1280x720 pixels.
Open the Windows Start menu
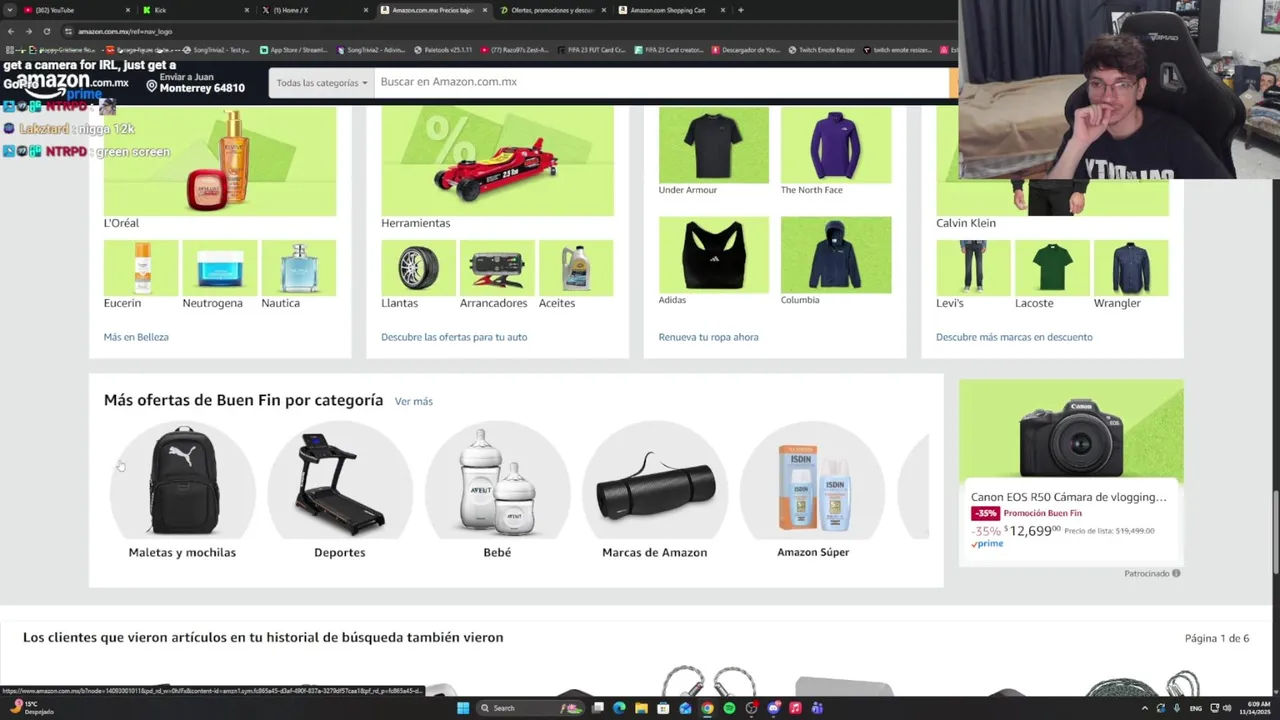tap(463, 708)
